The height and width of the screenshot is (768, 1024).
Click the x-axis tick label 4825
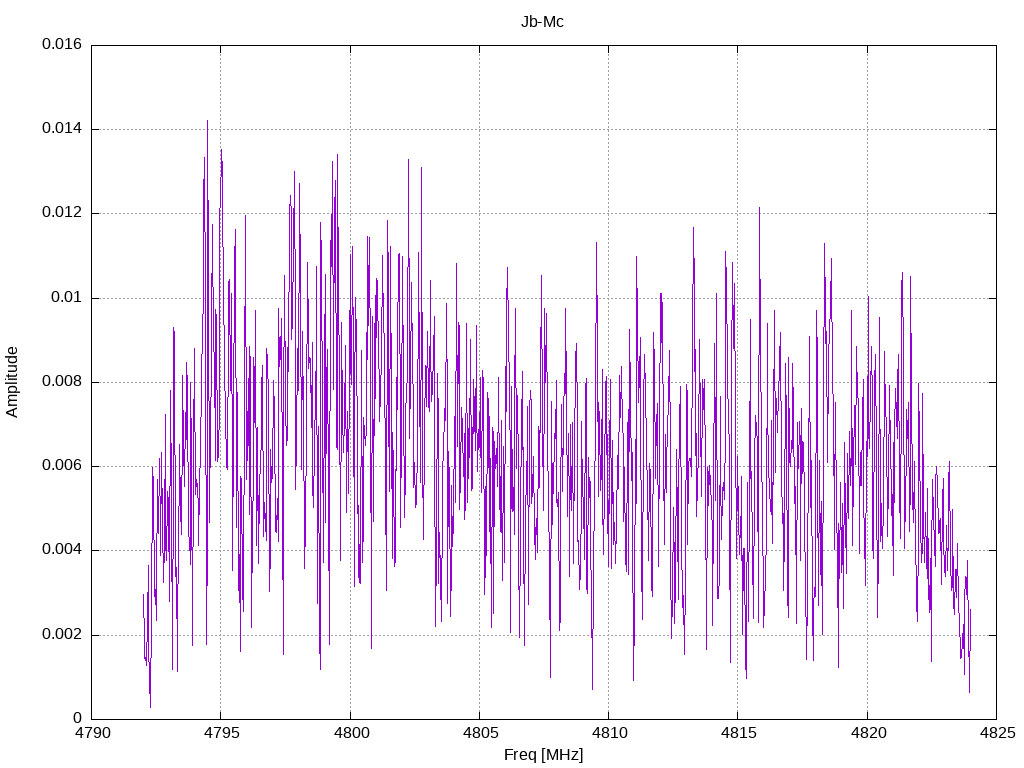coord(997,733)
